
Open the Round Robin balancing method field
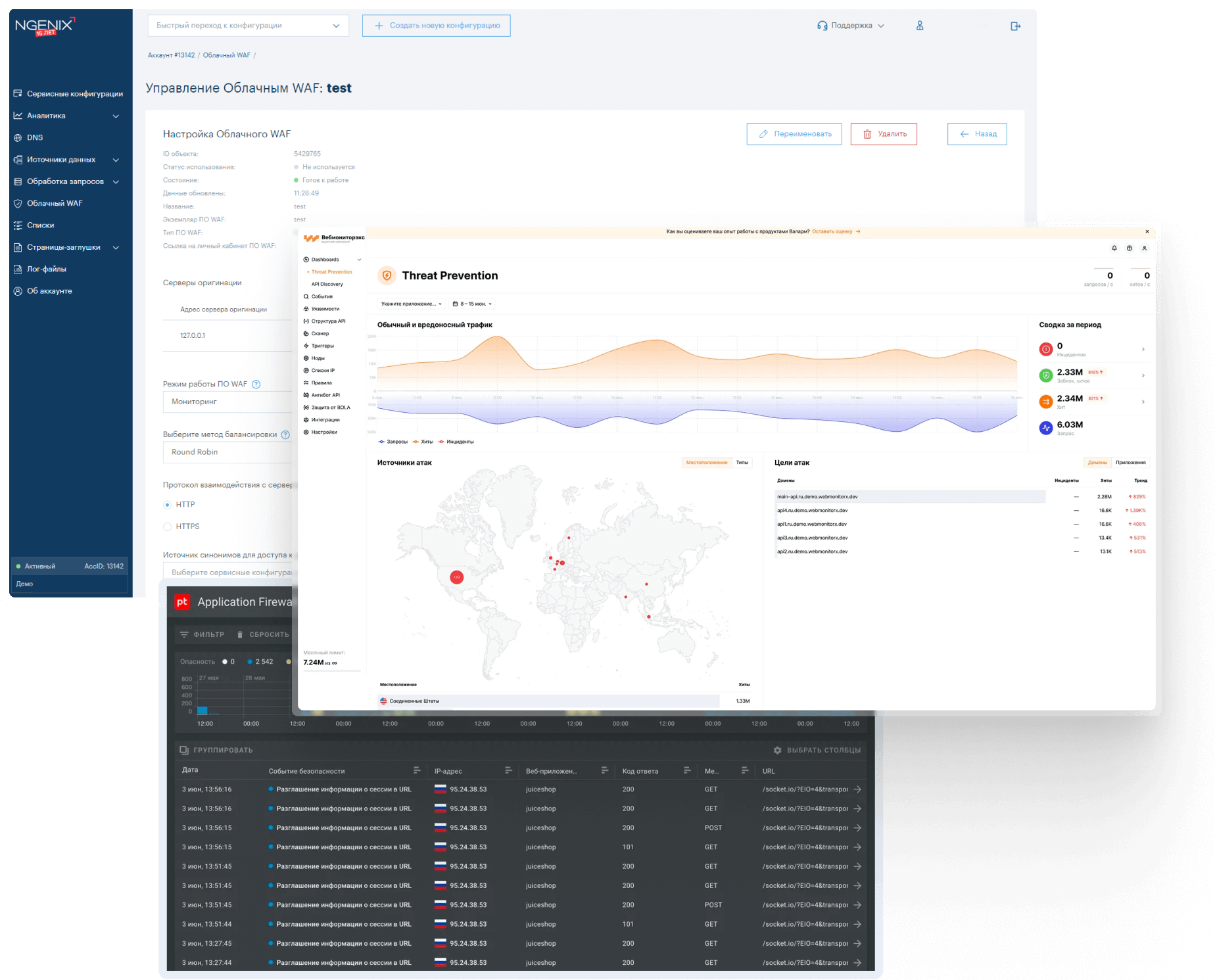pyautogui.click(x=227, y=452)
